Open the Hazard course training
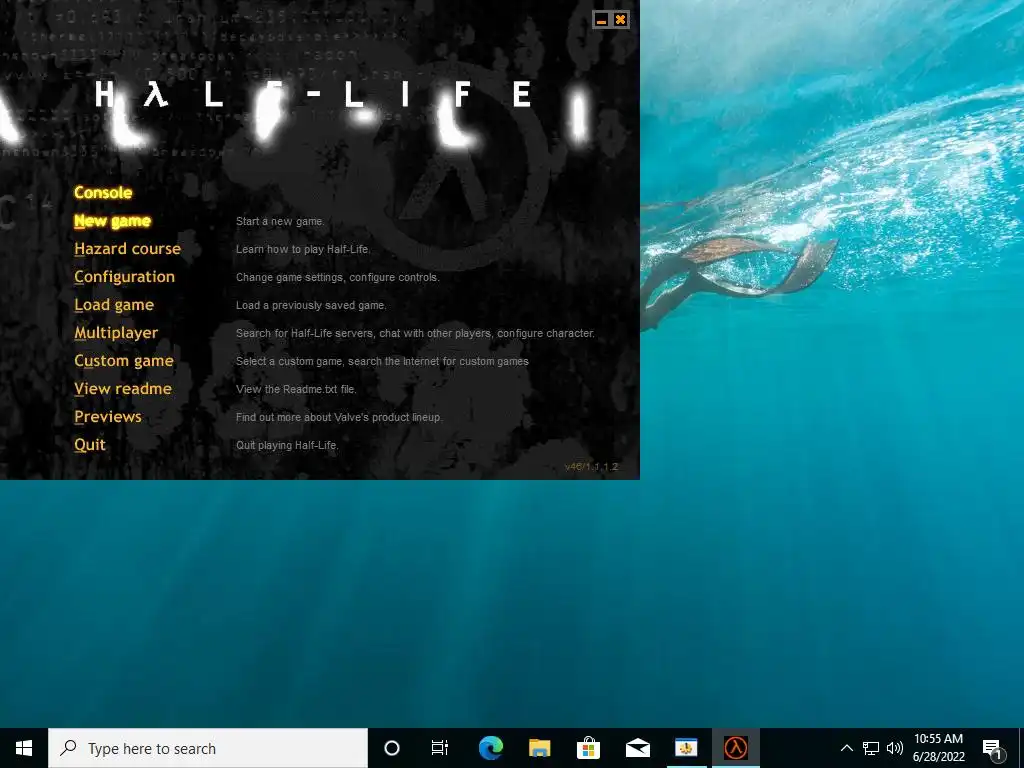Screen dimensions: 1024x768 (x=127, y=249)
